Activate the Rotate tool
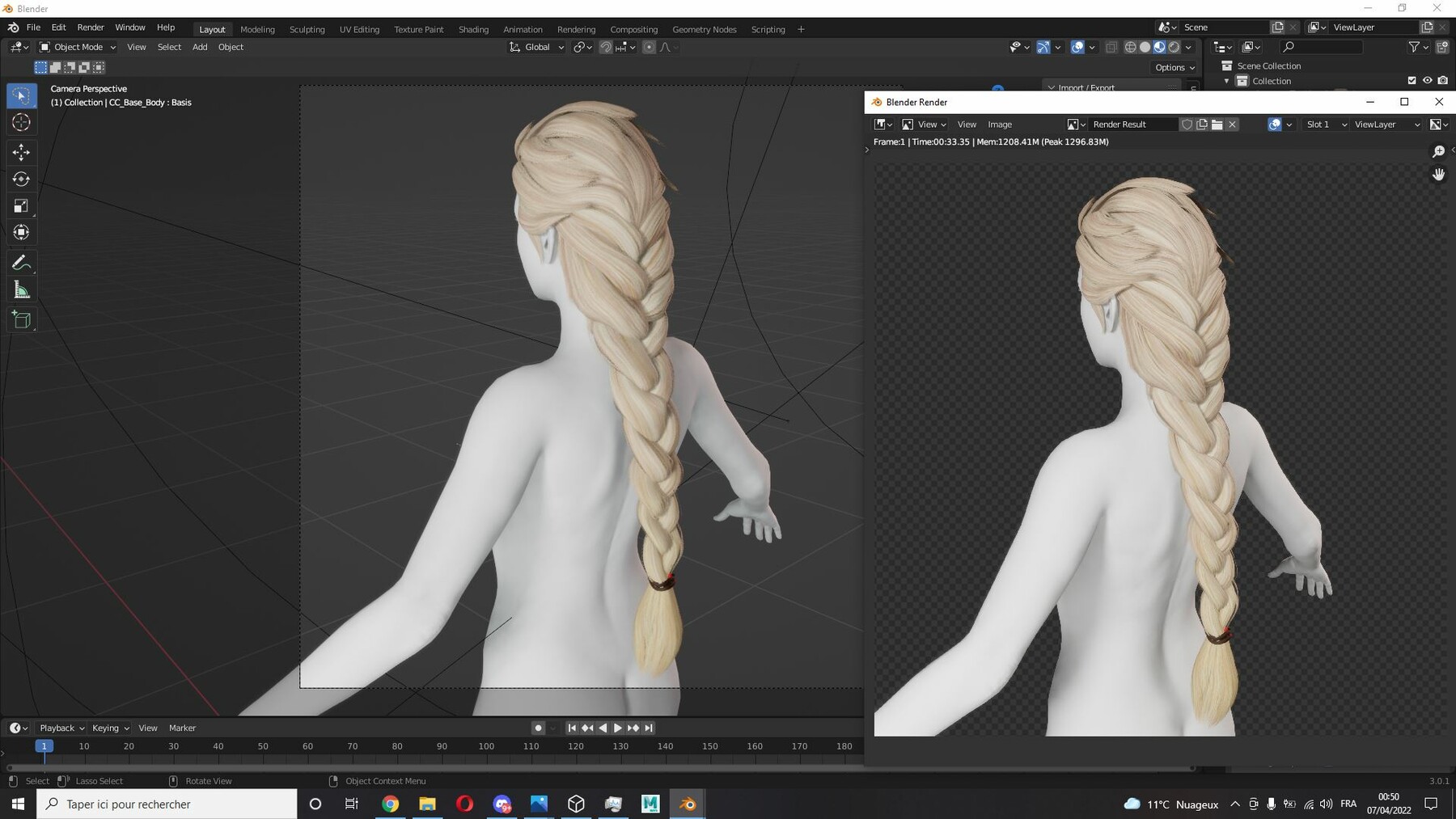1456x819 pixels. pos(22,179)
